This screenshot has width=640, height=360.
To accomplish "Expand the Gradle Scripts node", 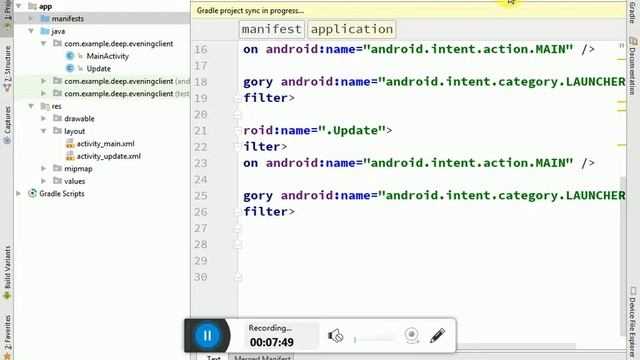I will (x=19, y=193).
